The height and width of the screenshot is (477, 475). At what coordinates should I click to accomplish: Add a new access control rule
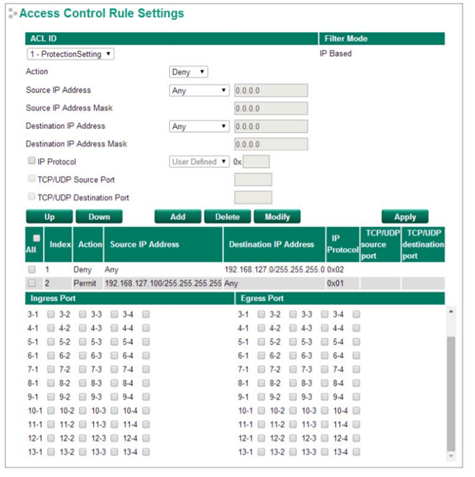pos(178,217)
